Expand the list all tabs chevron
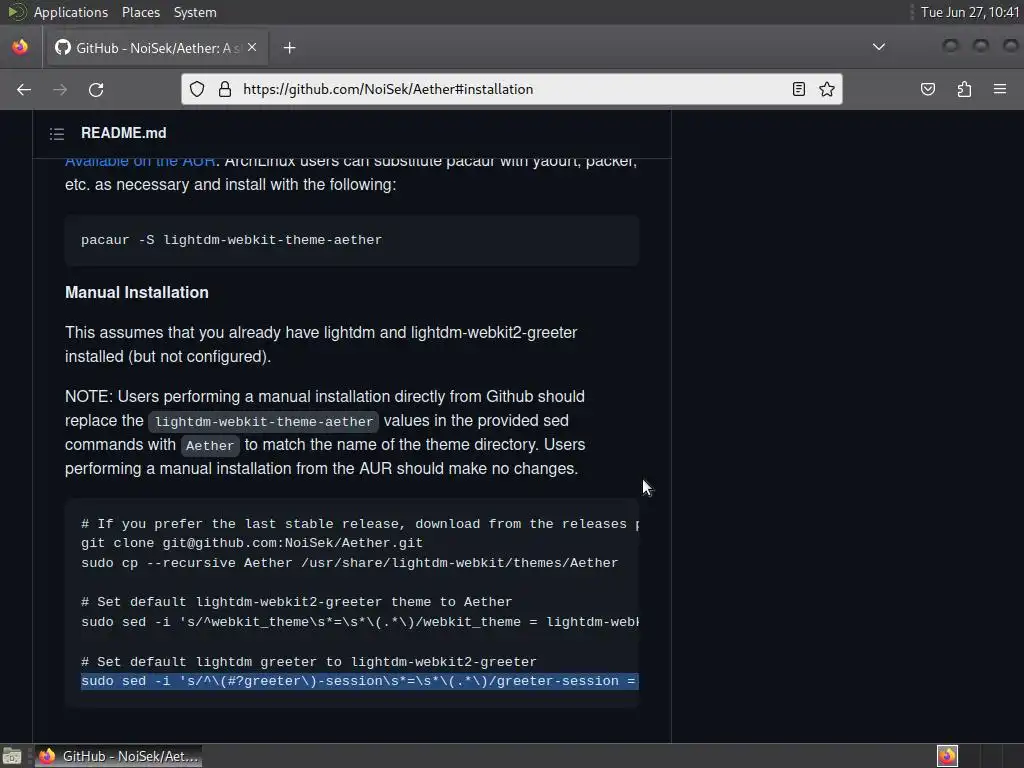 879,47
